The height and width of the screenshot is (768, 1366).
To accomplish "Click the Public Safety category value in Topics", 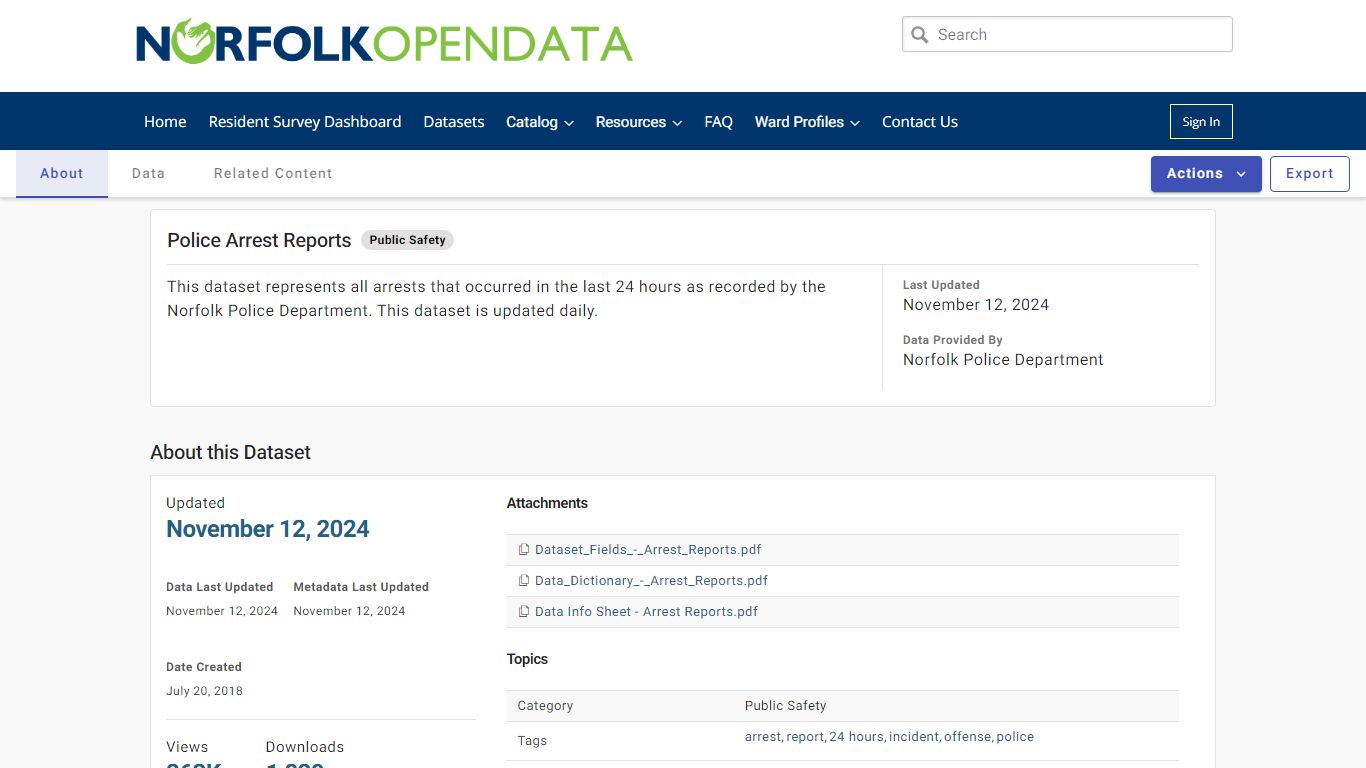I will pos(785,706).
